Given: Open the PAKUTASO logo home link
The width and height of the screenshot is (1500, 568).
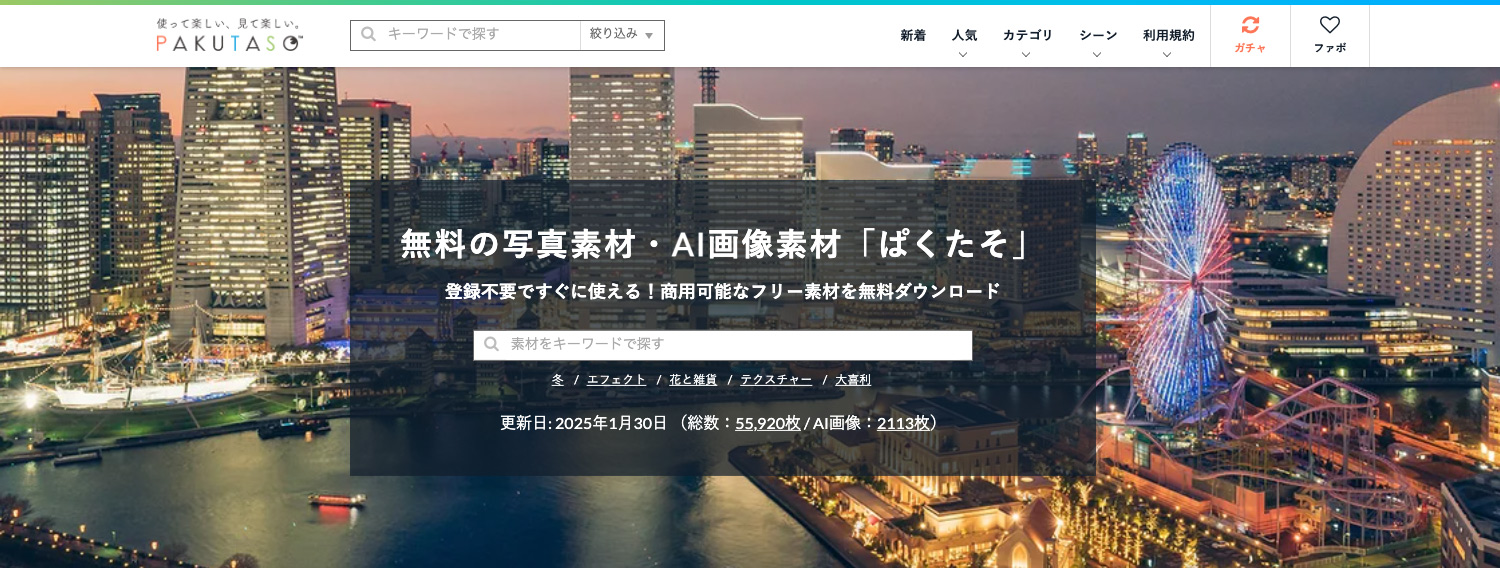Looking at the screenshot, I should [230, 35].
